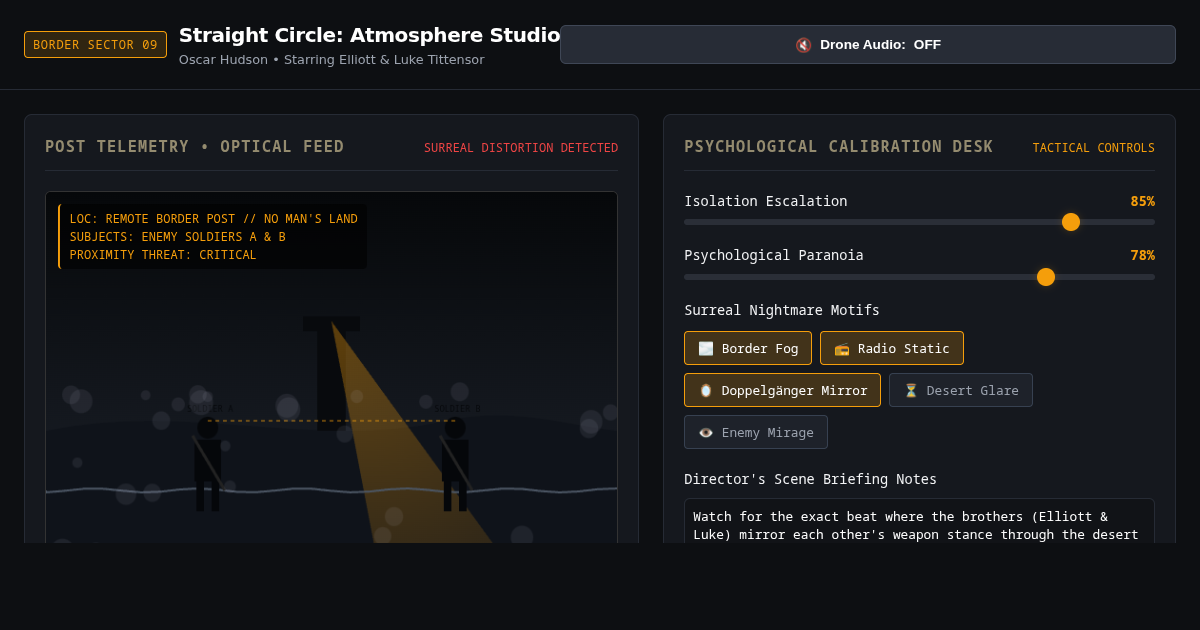1200x630 pixels.
Task: Toggle the Doppelgänger Mirror motif
Action: pos(782,390)
